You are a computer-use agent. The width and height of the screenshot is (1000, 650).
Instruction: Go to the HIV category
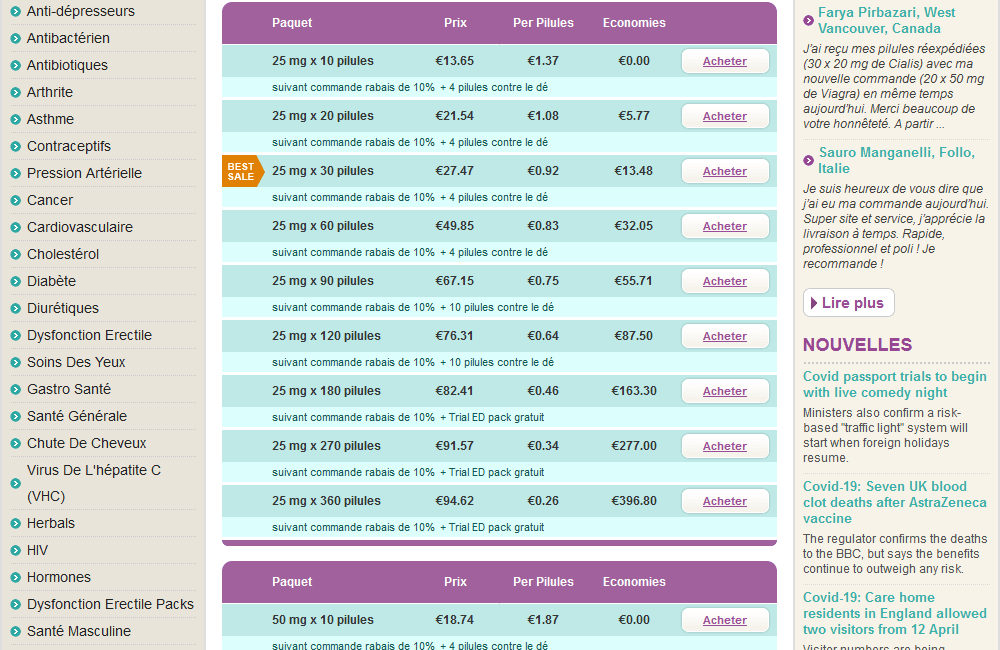[x=37, y=550]
